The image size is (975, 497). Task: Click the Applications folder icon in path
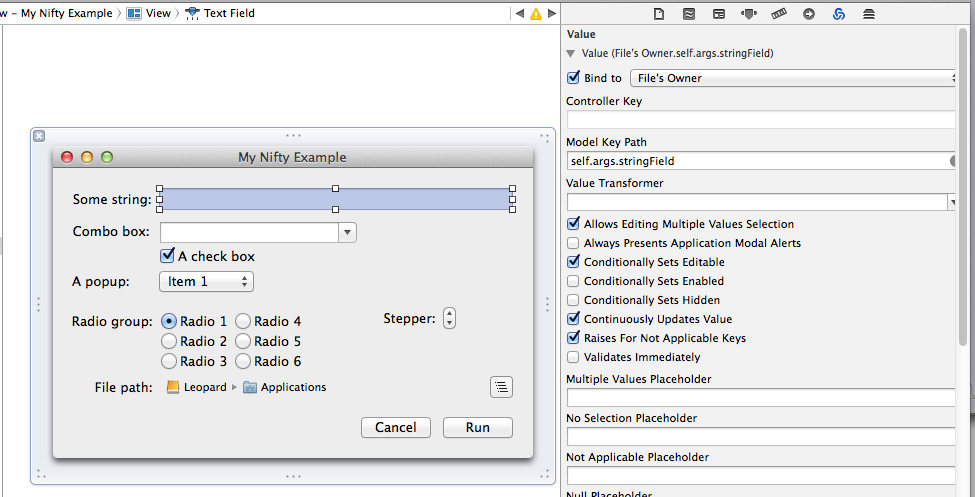250,387
